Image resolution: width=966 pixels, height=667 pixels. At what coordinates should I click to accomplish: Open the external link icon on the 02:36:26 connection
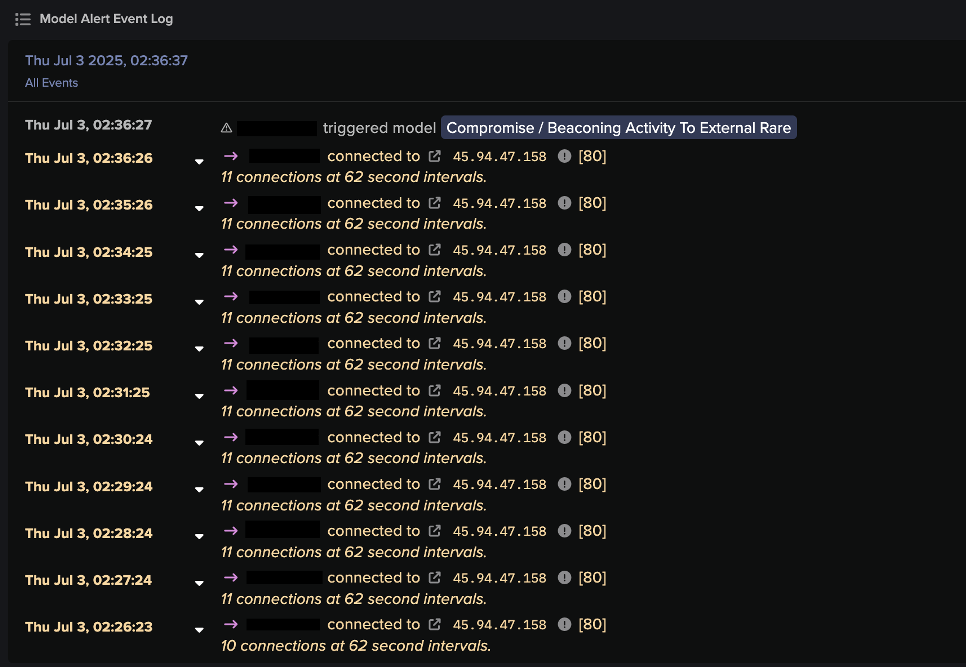(435, 156)
